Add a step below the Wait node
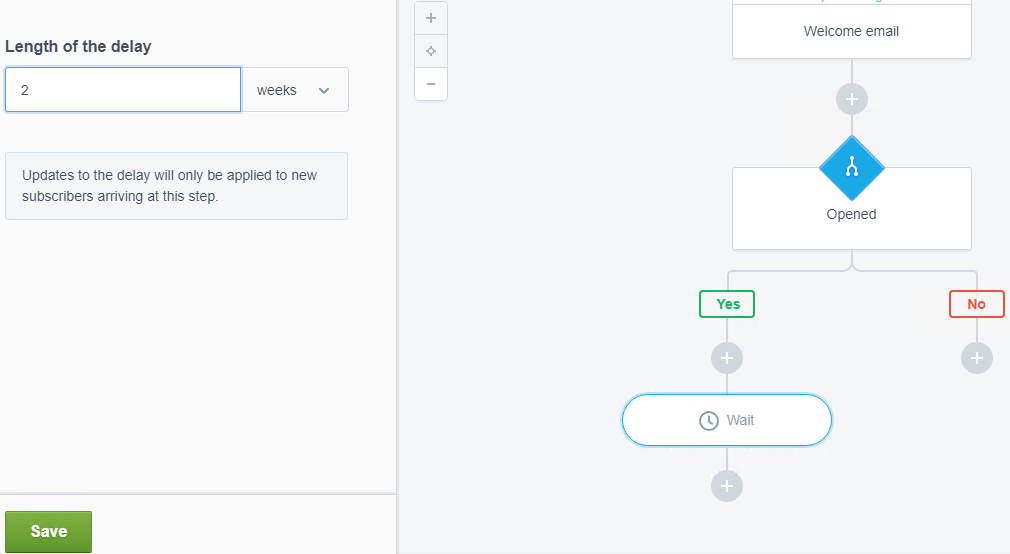The width and height of the screenshot is (1010, 554). tap(727, 486)
